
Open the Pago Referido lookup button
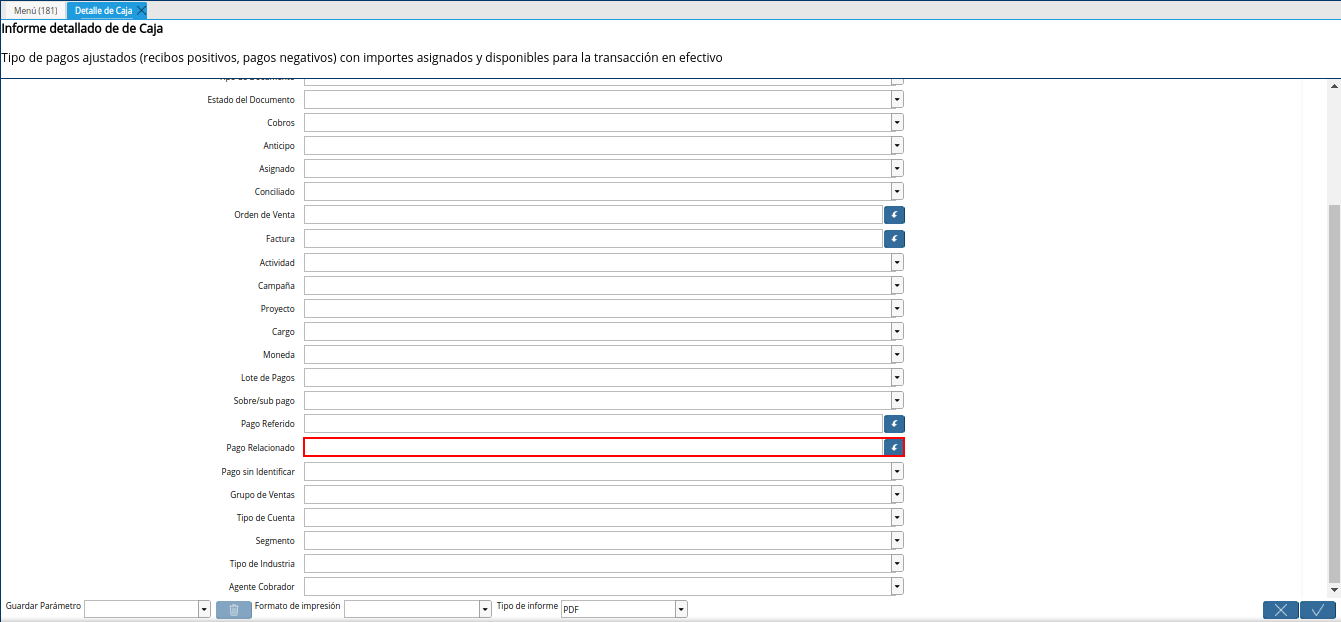pos(894,424)
